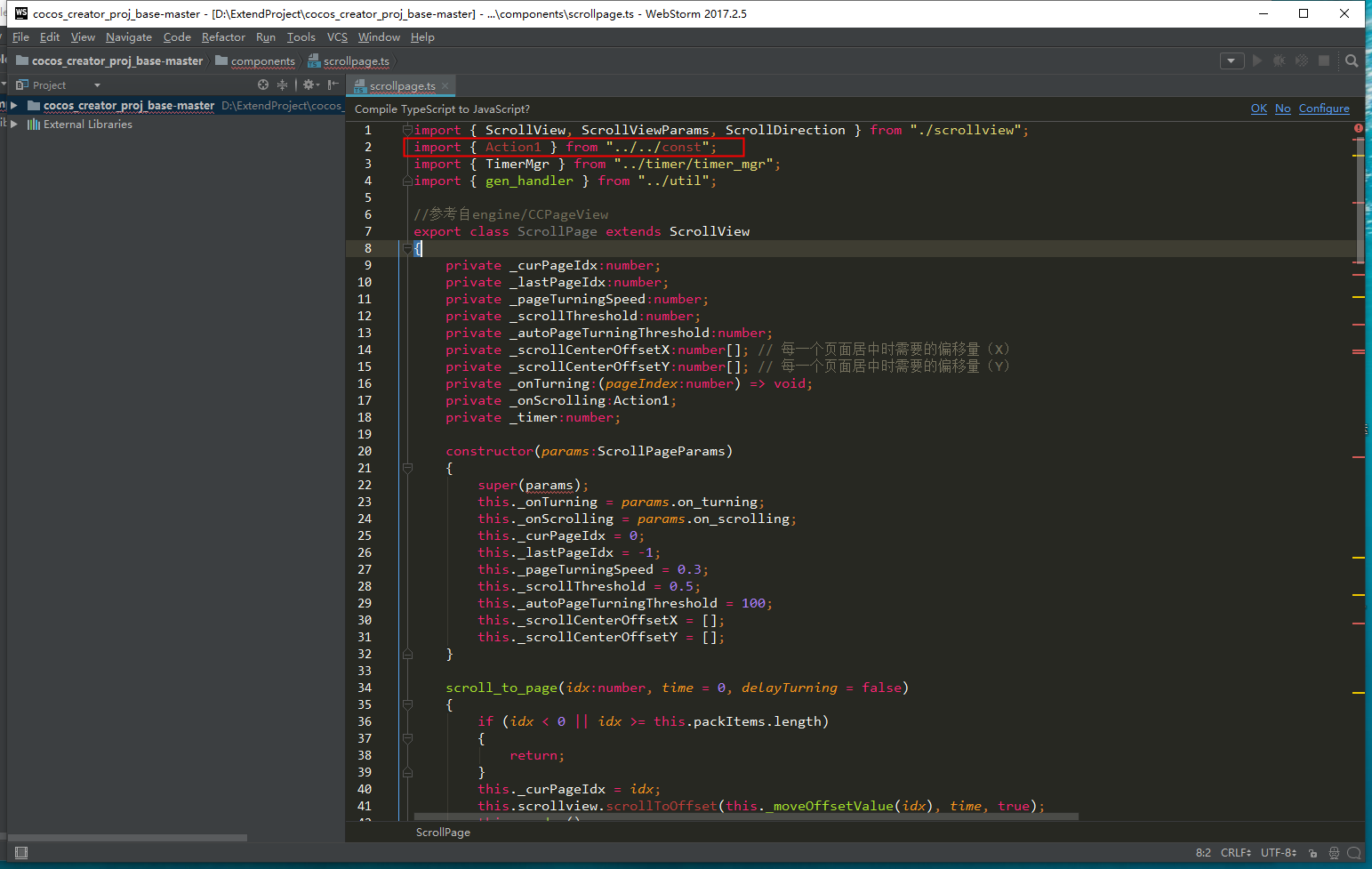Viewport: 1372px width, 869px height.
Task: Click OK to compile TypeScript
Action: click(x=1258, y=109)
